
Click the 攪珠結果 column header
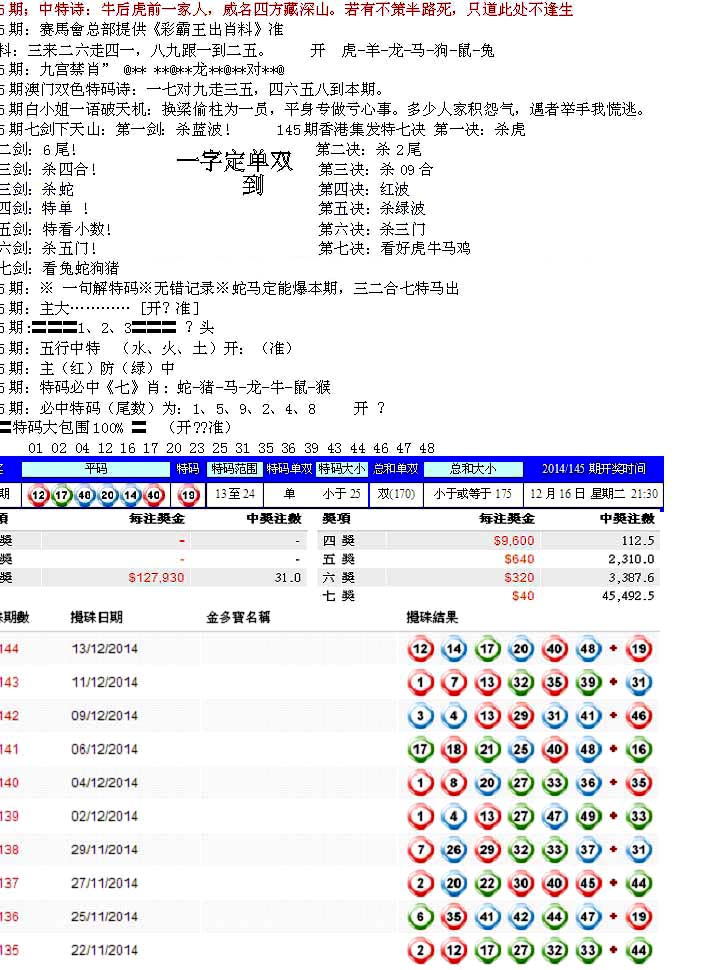point(432,617)
